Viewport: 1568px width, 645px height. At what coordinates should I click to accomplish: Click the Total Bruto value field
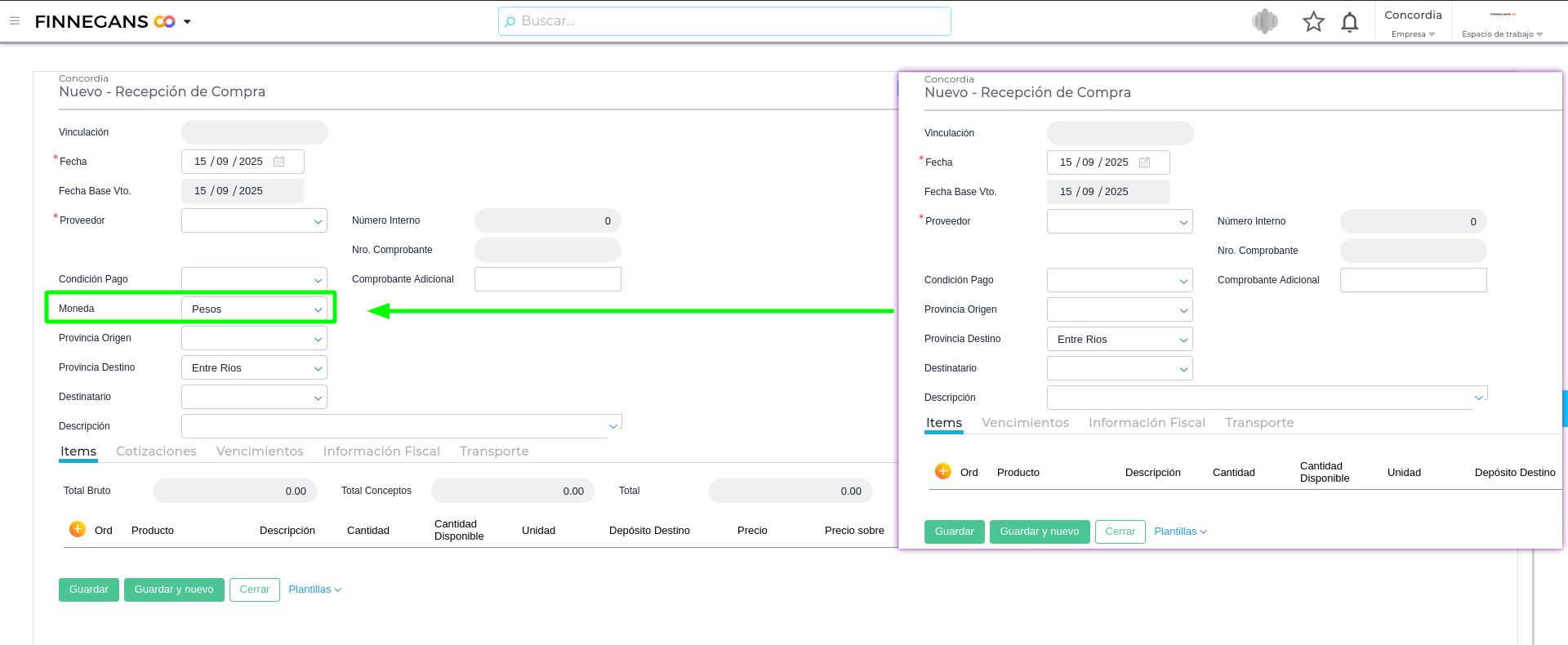[x=235, y=491]
